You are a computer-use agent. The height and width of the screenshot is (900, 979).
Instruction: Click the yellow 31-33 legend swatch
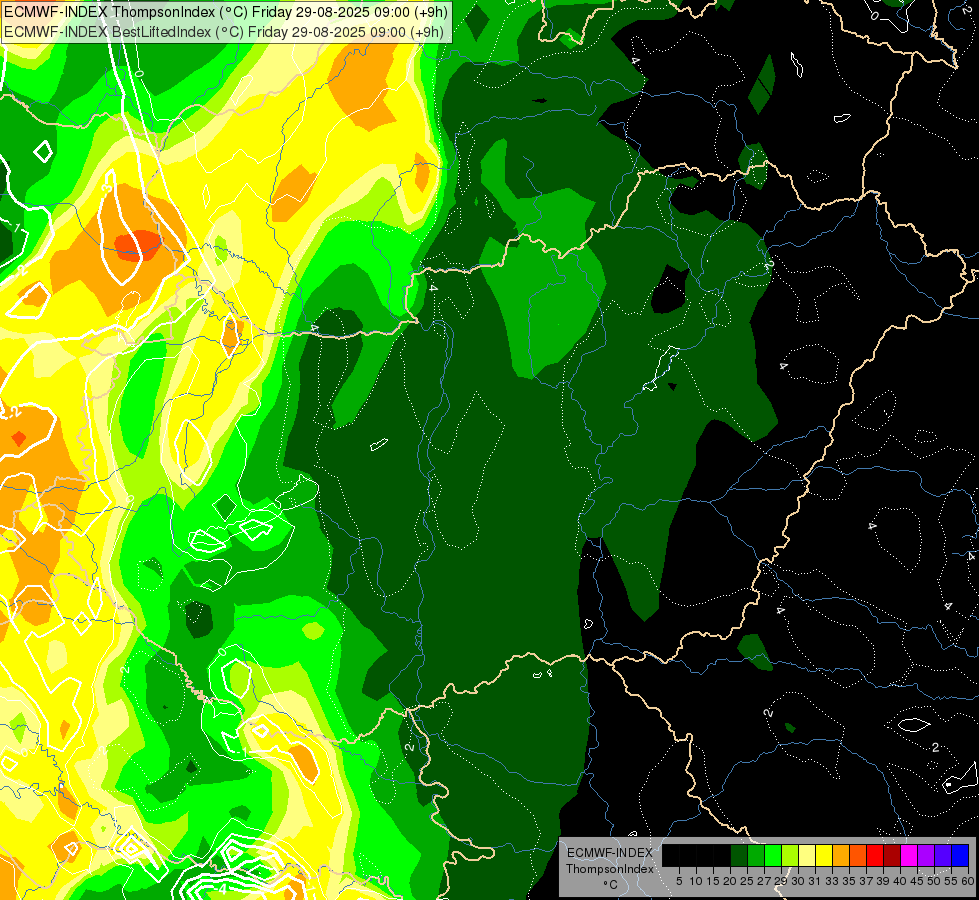824,856
